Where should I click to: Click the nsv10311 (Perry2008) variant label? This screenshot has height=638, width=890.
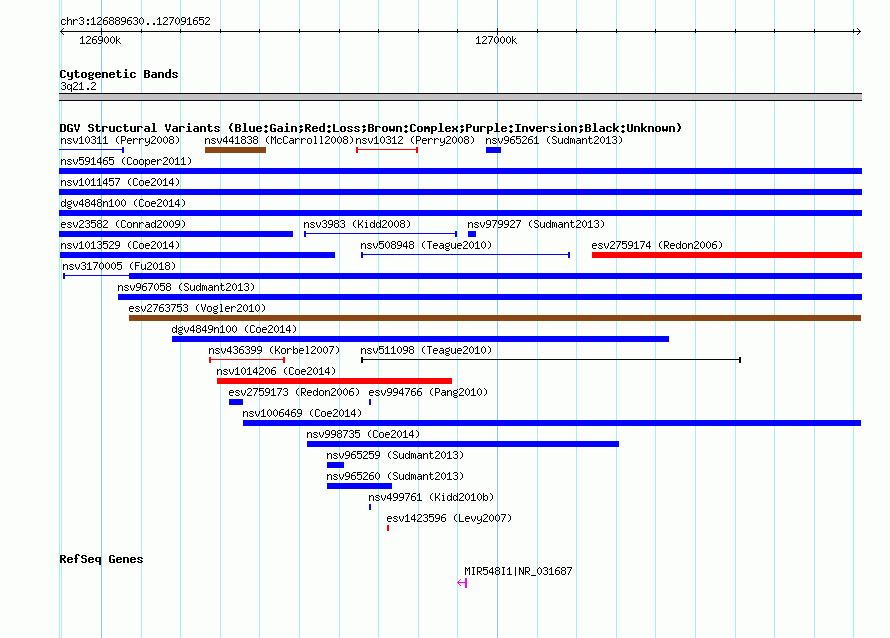[120, 140]
